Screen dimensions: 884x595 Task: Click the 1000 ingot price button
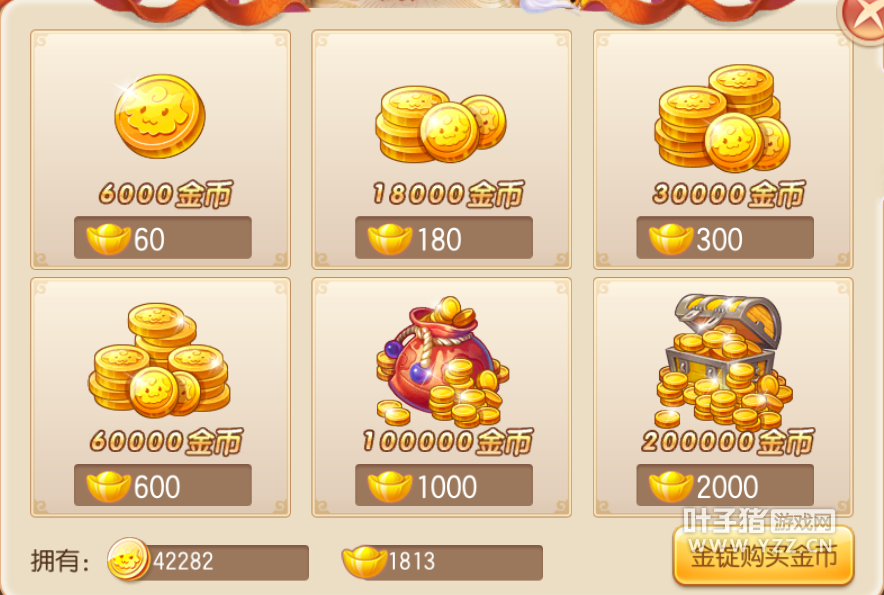tap(444, 485)
